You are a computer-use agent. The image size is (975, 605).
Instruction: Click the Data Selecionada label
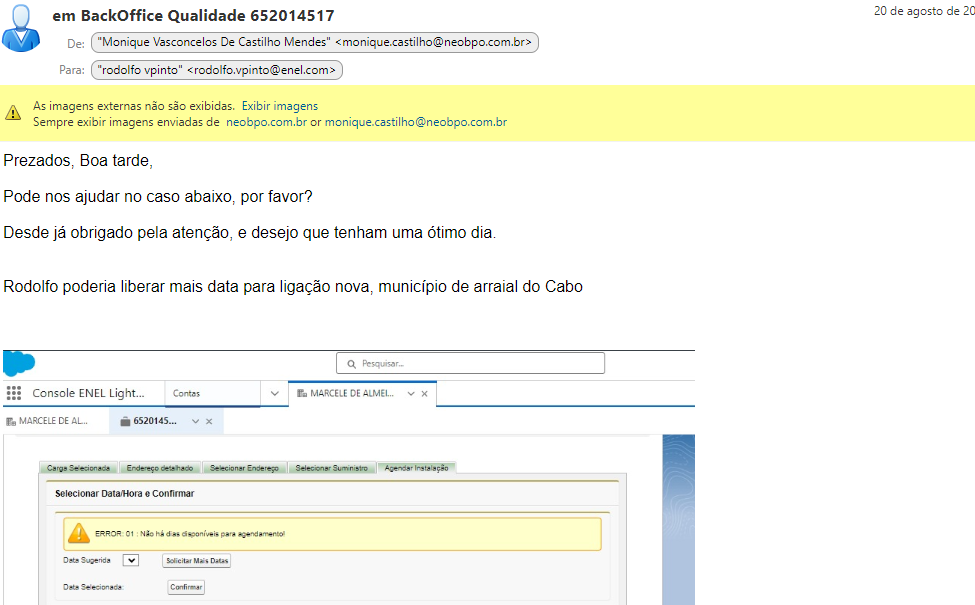(x=93, y=587)
